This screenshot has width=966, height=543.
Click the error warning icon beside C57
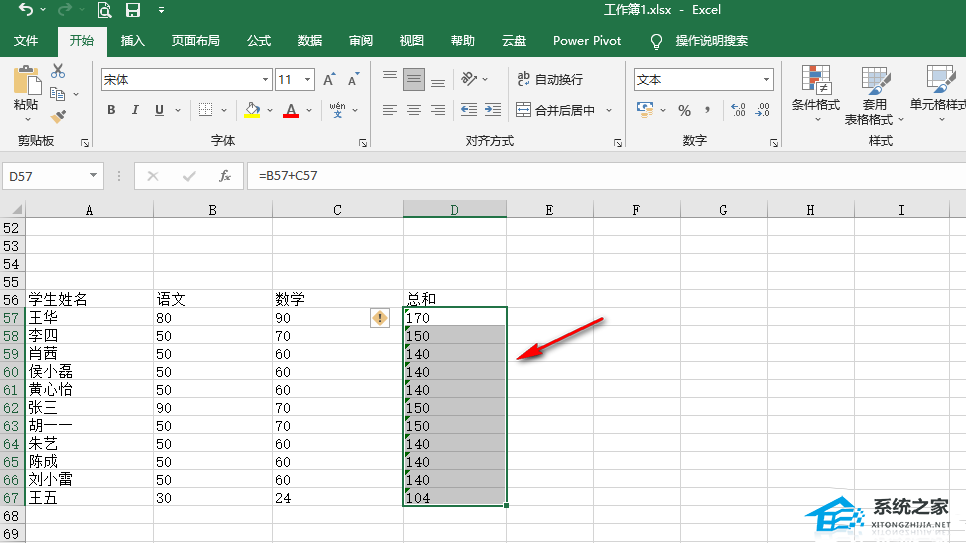[x=380, y=317]
